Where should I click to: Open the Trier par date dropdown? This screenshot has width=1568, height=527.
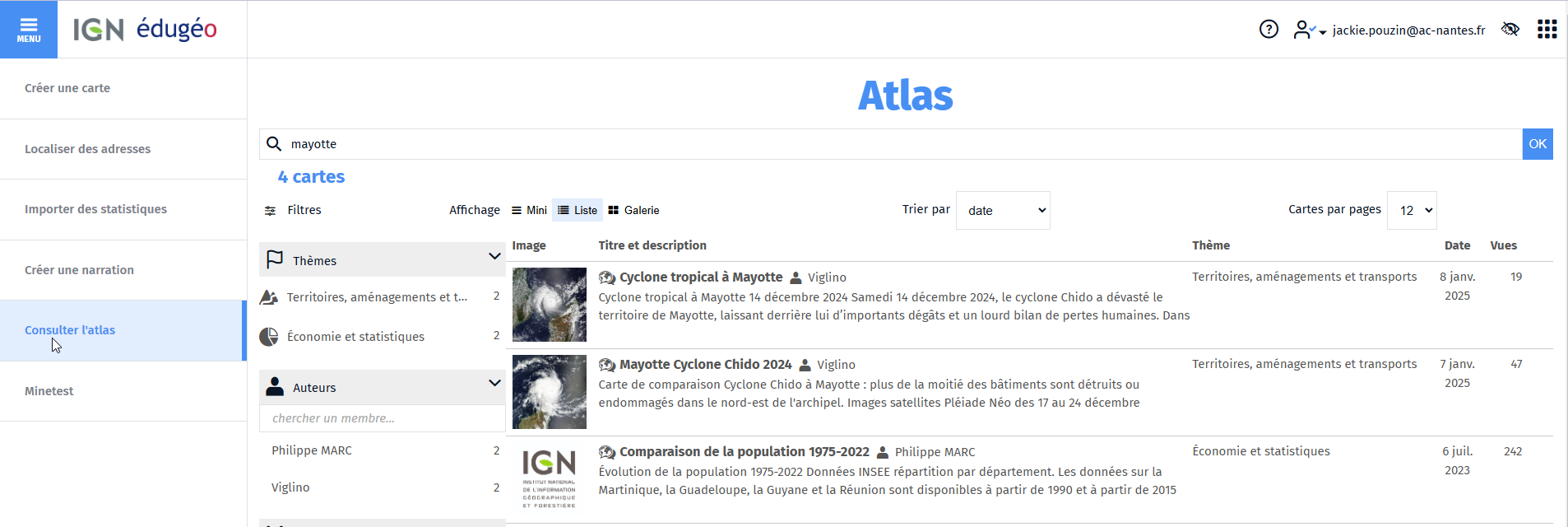(x=1003, y=211)
